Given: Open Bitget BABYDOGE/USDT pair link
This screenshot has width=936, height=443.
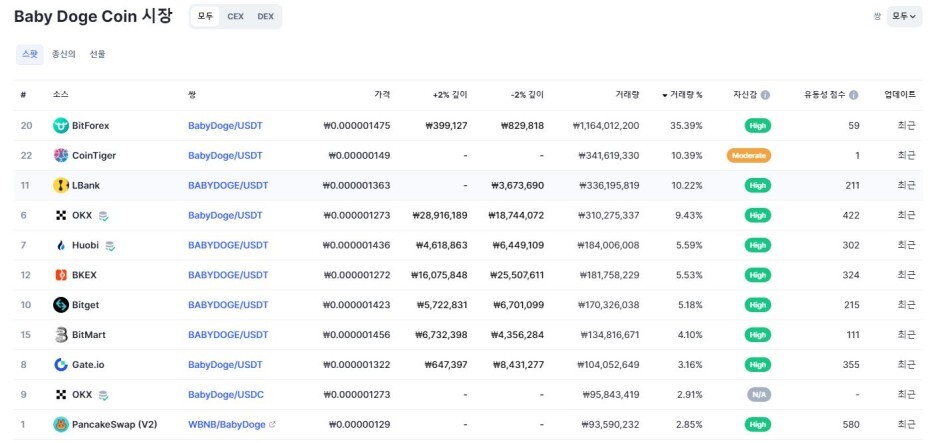Looking at the screenshot, I should tap(228, 304).
